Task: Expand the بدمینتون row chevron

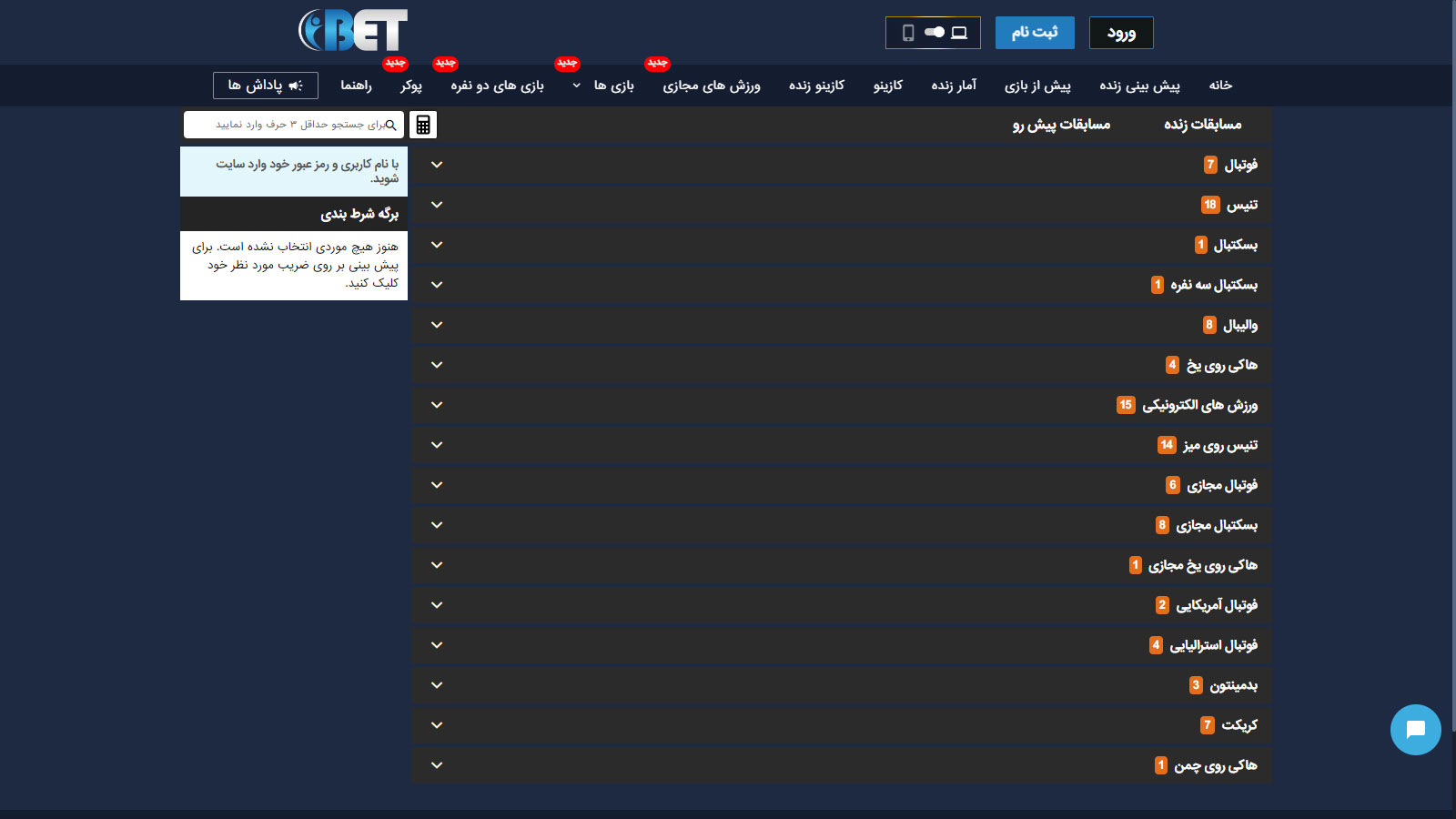Action: point(437,685)
